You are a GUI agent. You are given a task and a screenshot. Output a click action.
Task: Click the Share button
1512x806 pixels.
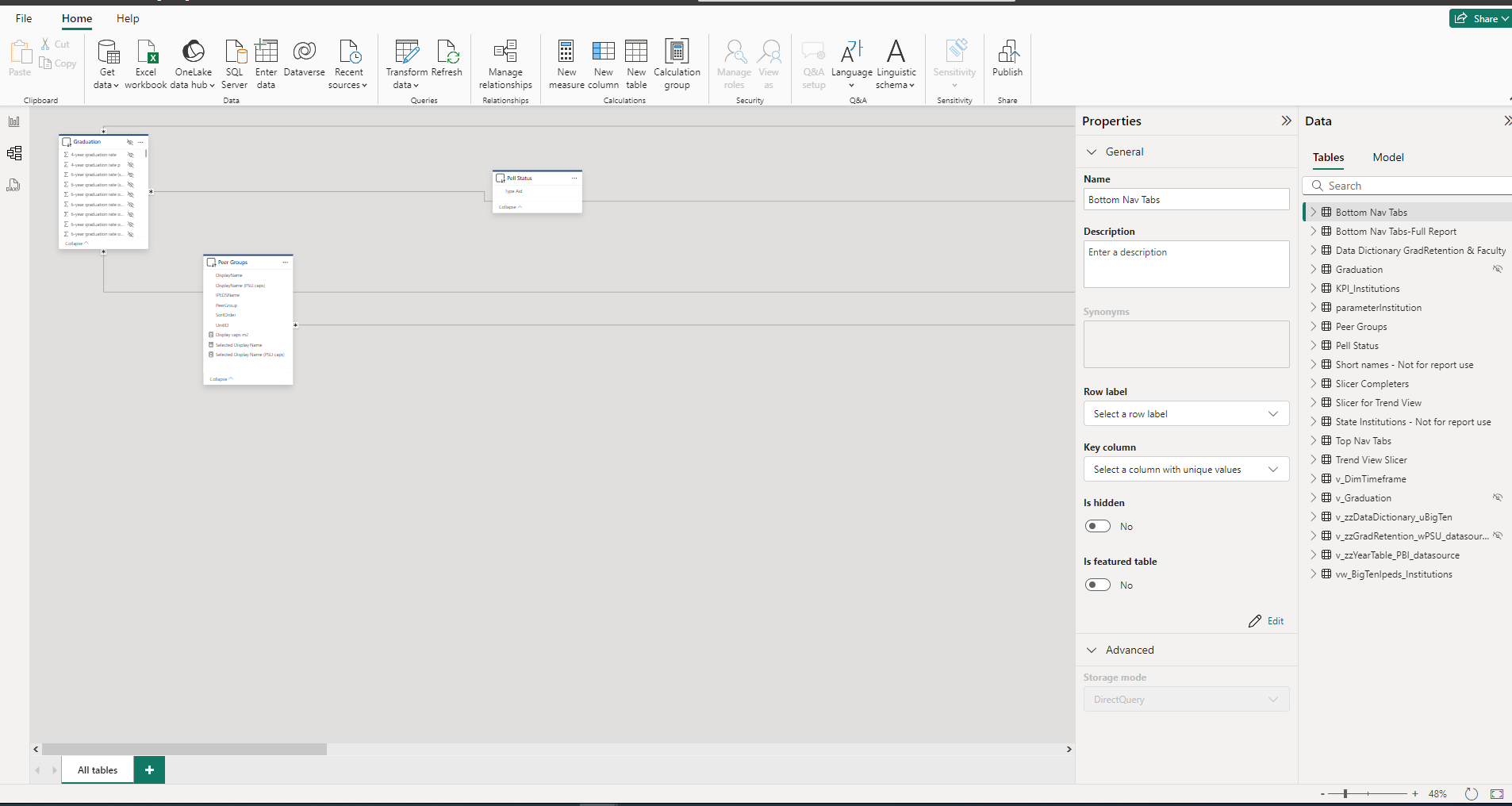click(1480, 18)
